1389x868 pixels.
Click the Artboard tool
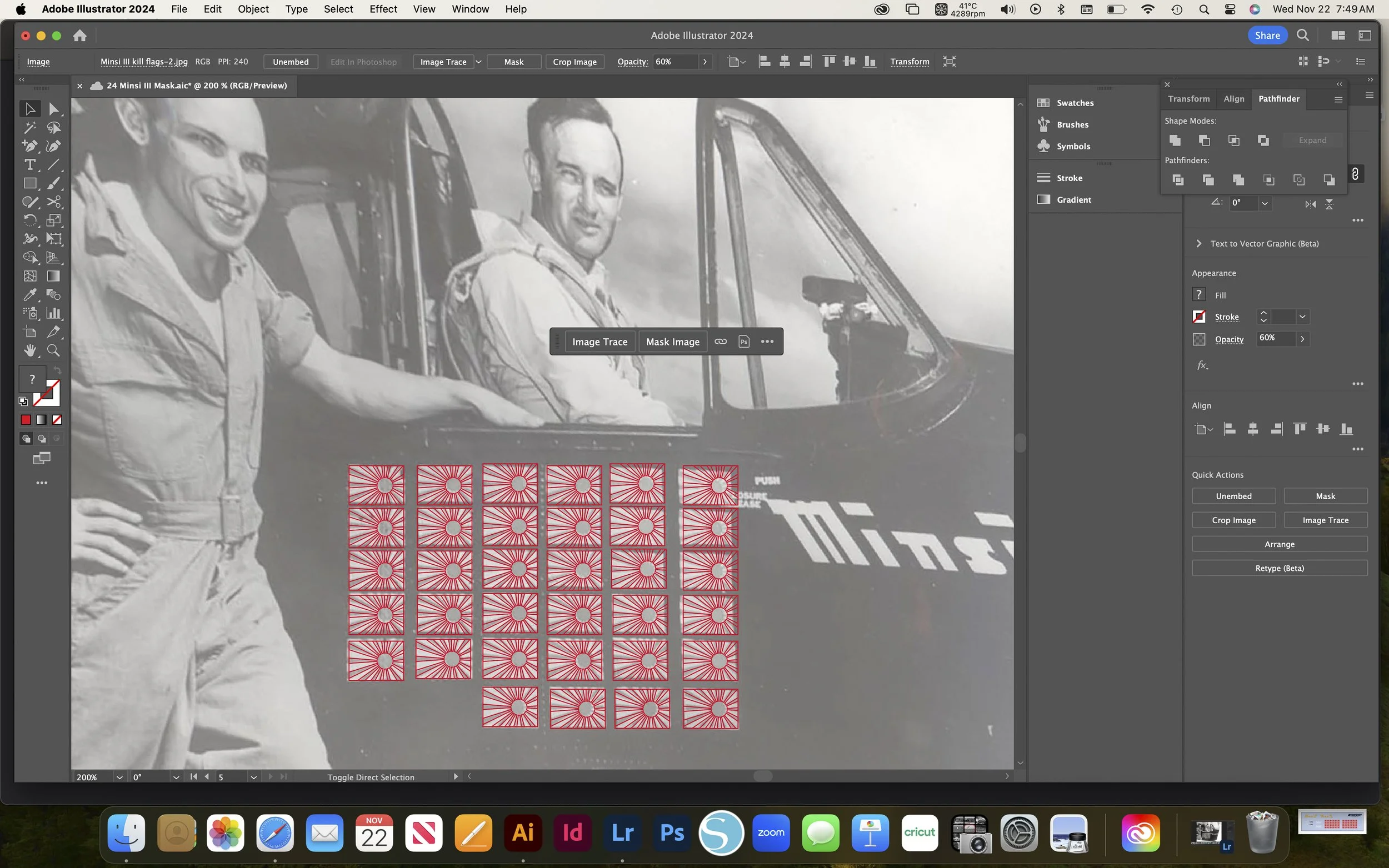coord(30,332)
